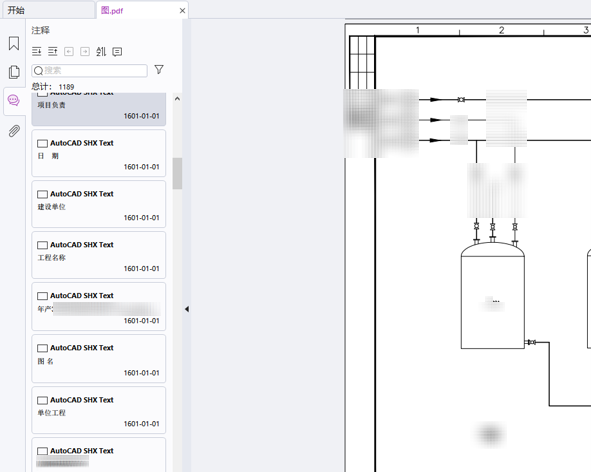
Task: Go to the next comment
Action: click(85, 51)
